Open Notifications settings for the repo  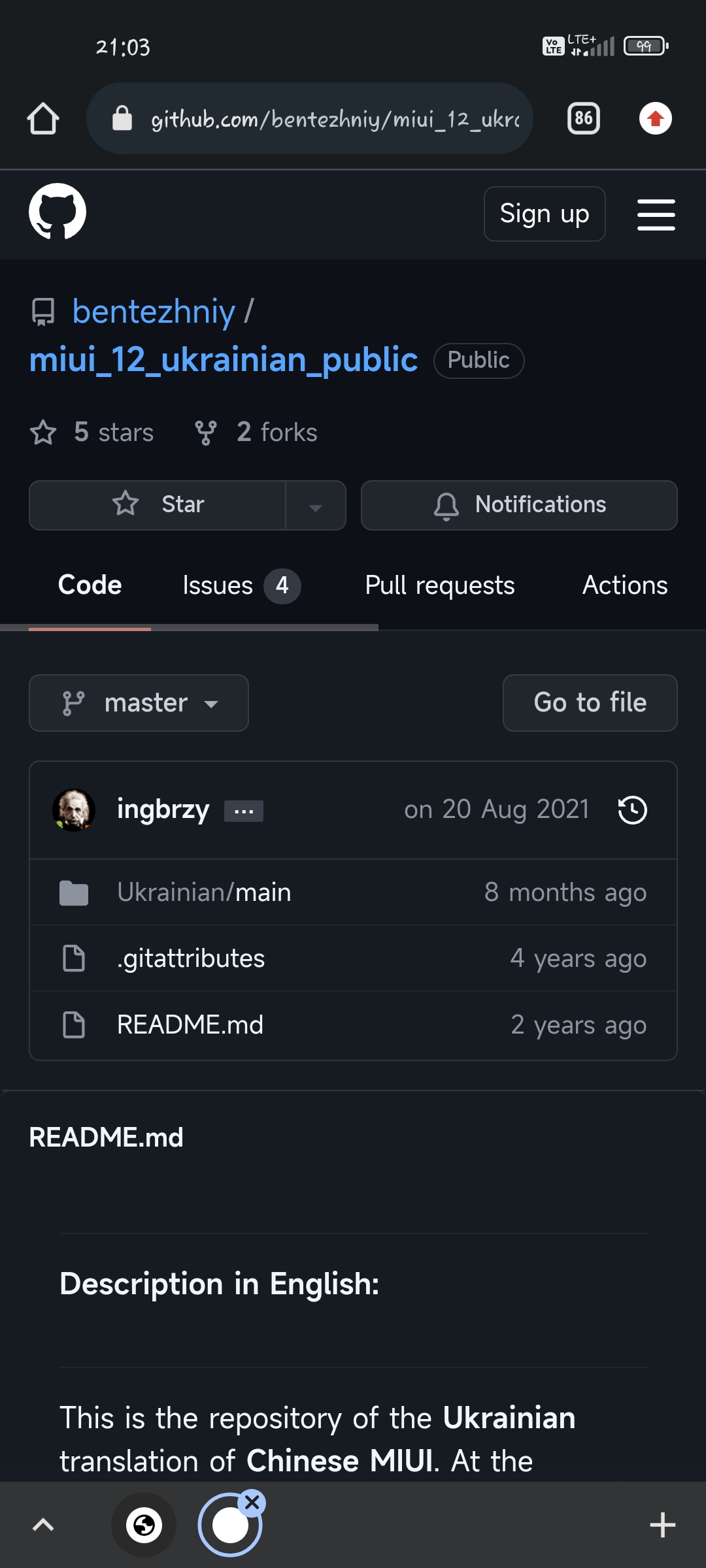519,505
